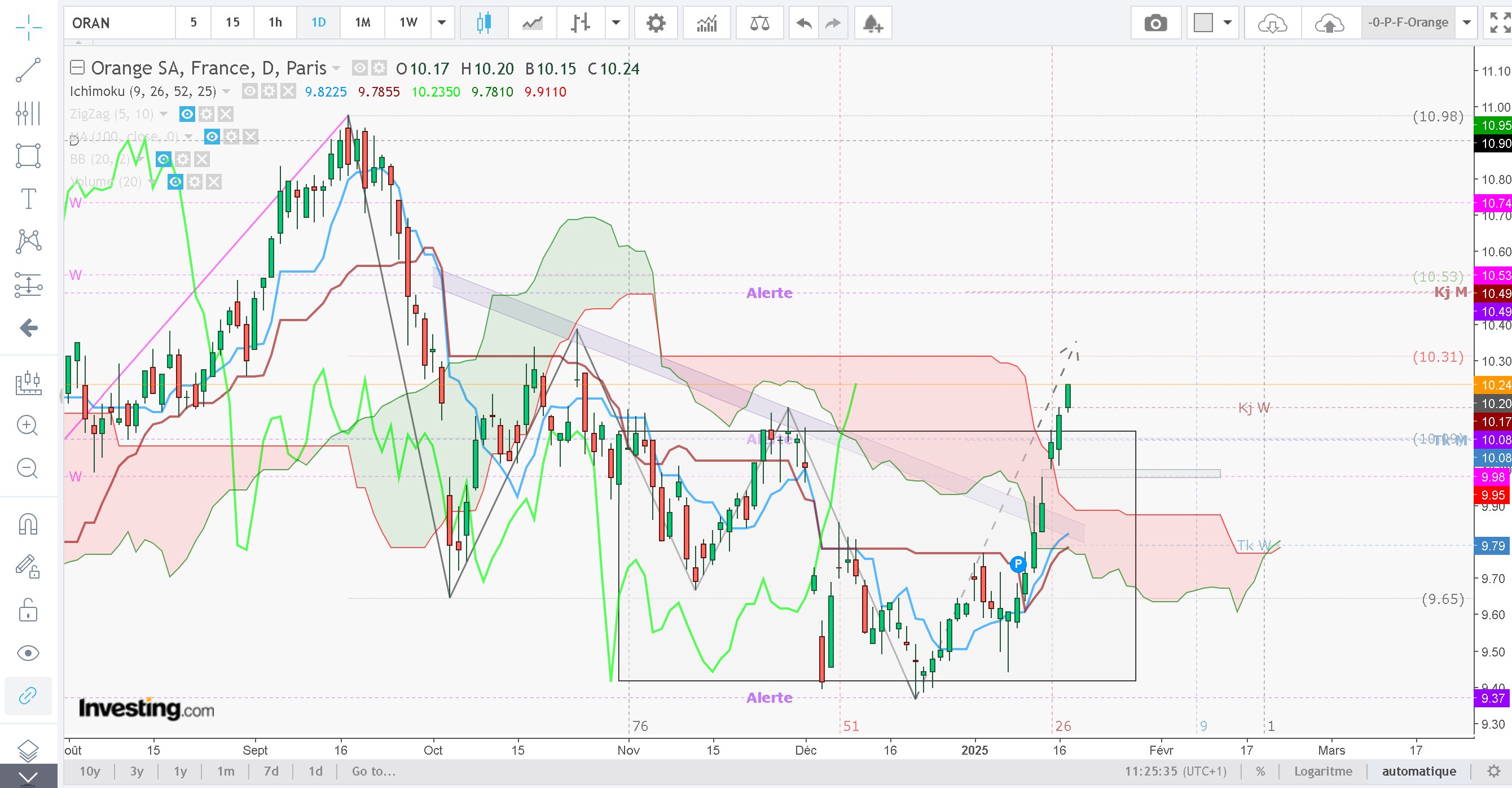Viewport: 1512px width, 788px height.
Task: Set the date range to 10y
Action: pyautogui.click(x=90, y=771)
